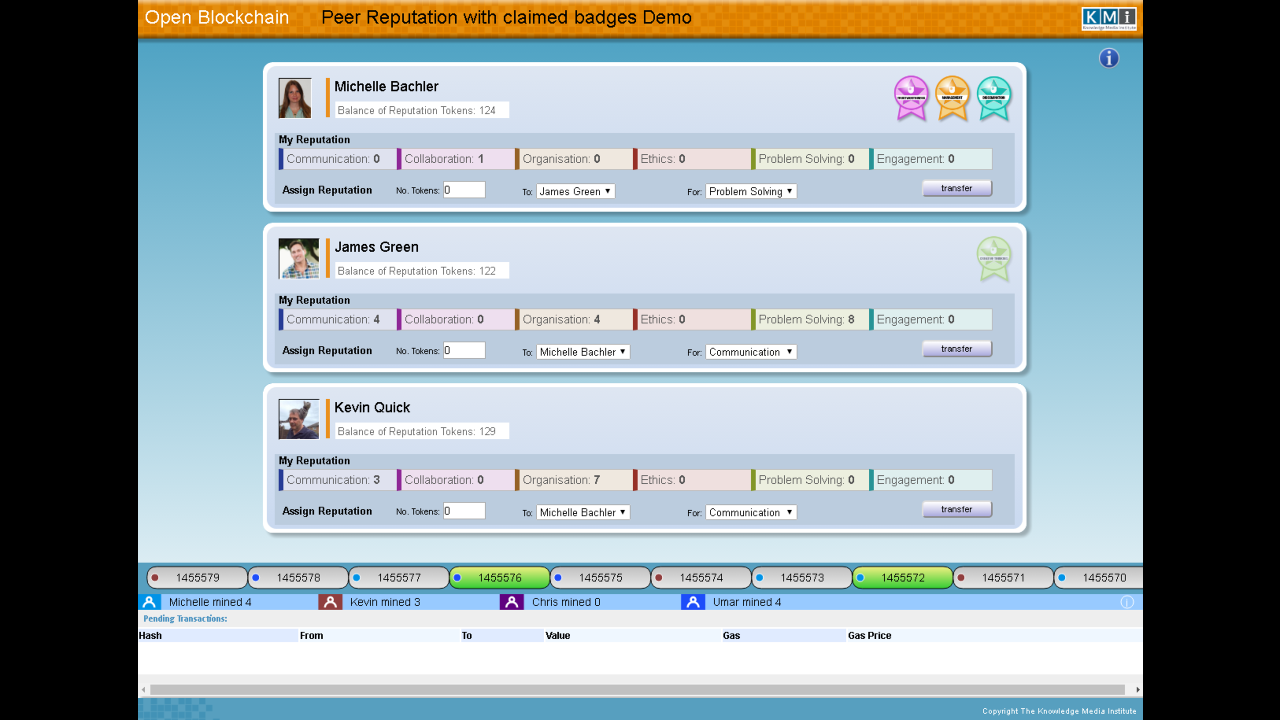1280x720 pixels.
Task: Open Michelle's 'To' recipient dropdown
Action: (x=575, y=191)
